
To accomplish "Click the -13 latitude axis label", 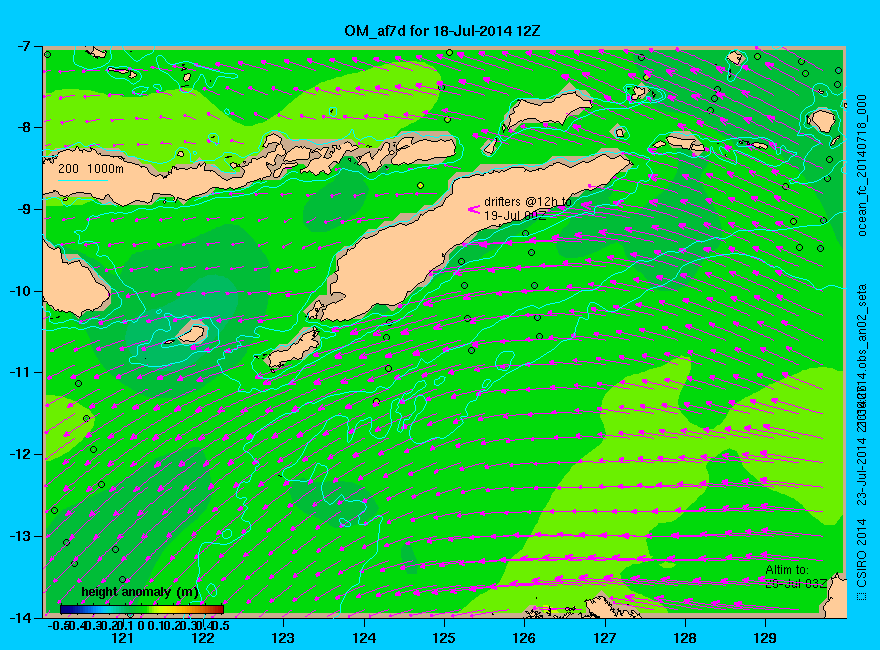I will pyautogui.click(x=19, y=535).
